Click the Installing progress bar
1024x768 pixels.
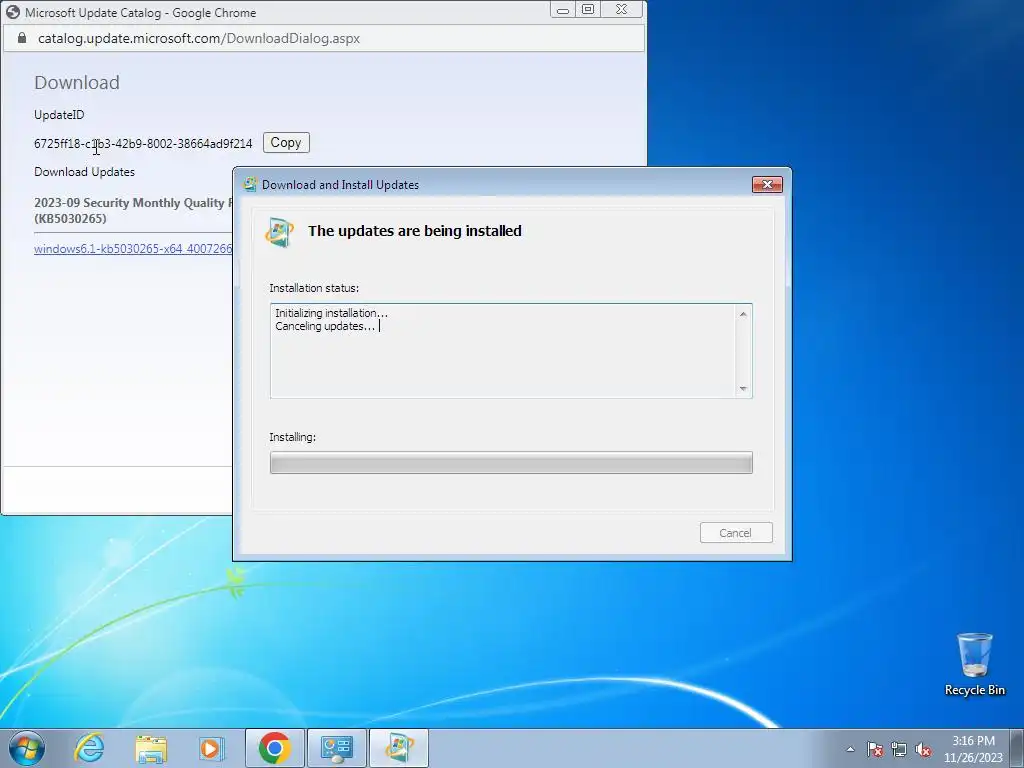[511, 462]
